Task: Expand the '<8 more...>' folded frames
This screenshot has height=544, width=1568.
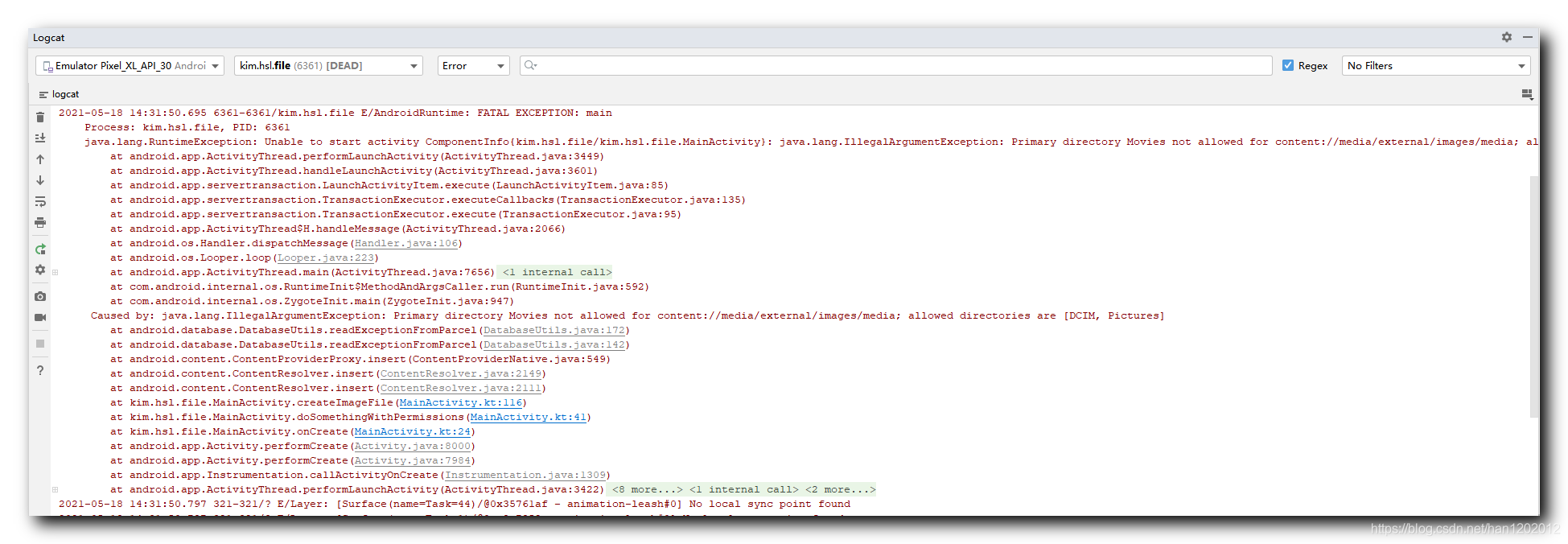Action: [x=647, y=489]
